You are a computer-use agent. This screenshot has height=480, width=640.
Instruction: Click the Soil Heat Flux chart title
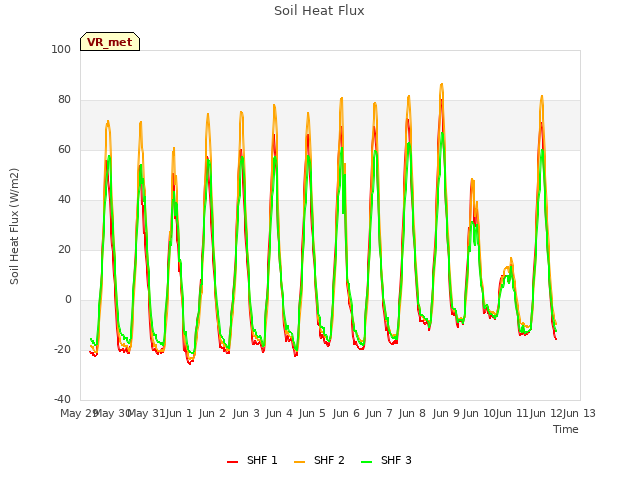(x=319, y=11)
